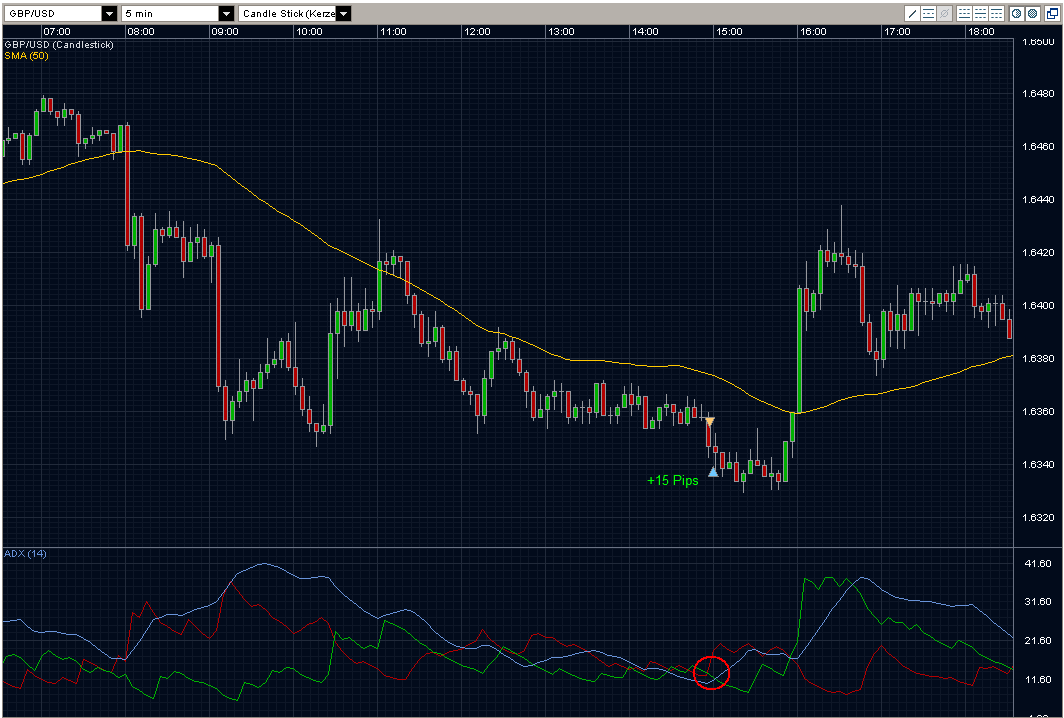
Task: Click the 1.6420 price axis value
Action: click(x=1038, y=252)
